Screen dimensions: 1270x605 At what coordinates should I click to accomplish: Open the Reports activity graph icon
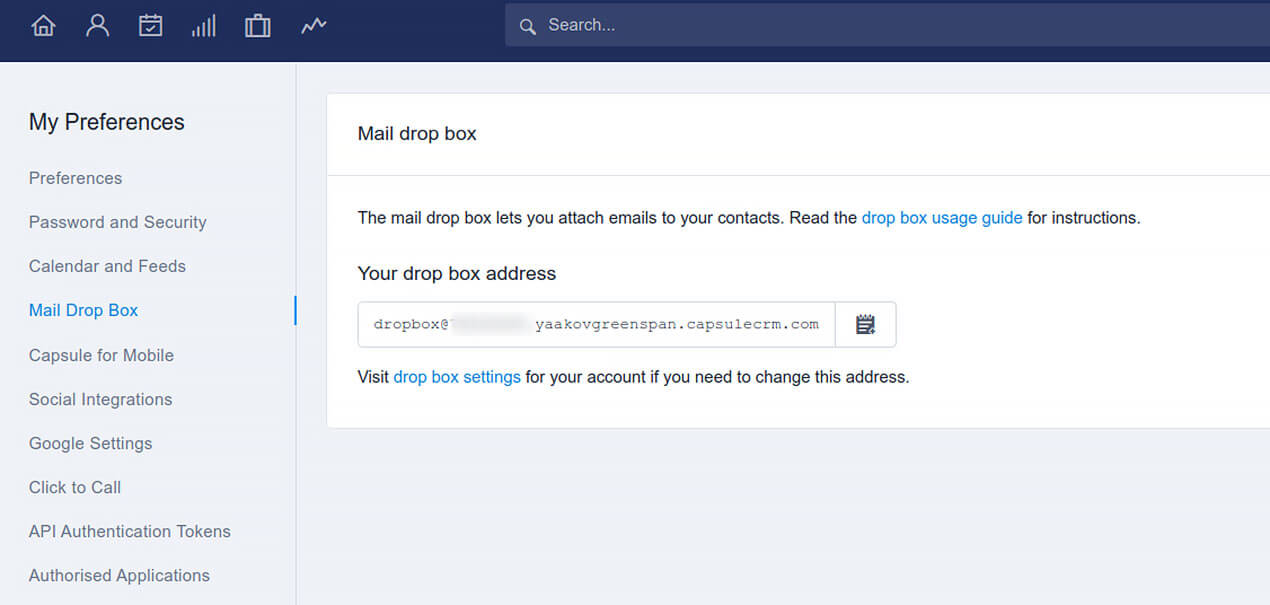click(x=314, y=26)
